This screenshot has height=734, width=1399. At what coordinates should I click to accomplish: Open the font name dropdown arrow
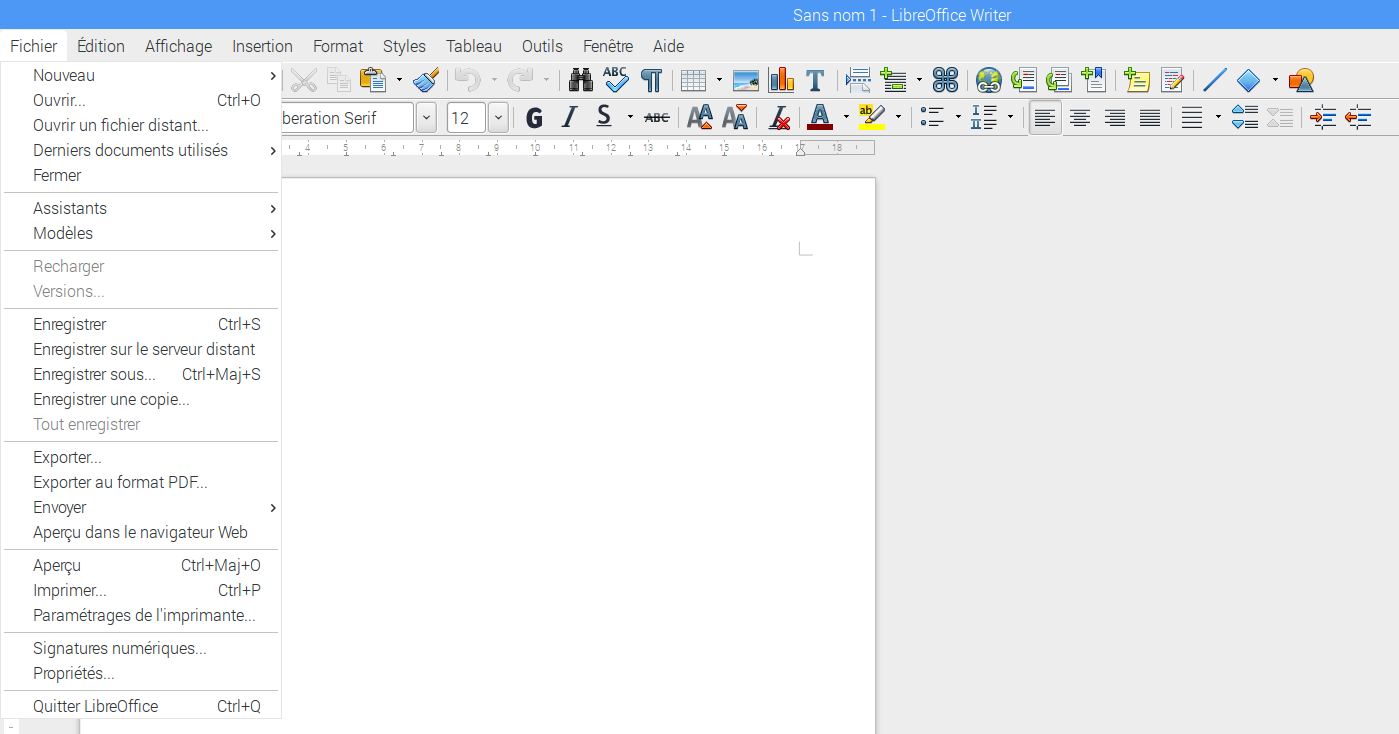click(427, 118)
